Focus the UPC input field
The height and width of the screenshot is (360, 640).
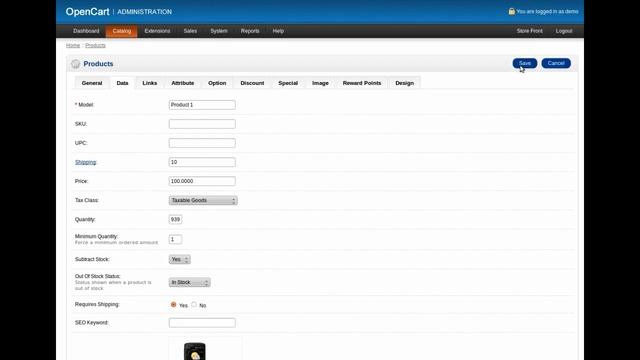point(202,143)
